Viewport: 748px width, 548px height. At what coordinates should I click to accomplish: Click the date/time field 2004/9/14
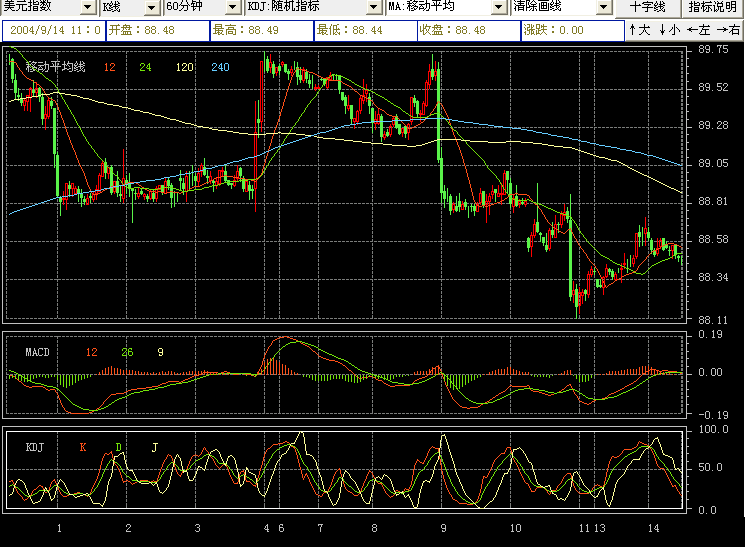[x=53, y=30]
